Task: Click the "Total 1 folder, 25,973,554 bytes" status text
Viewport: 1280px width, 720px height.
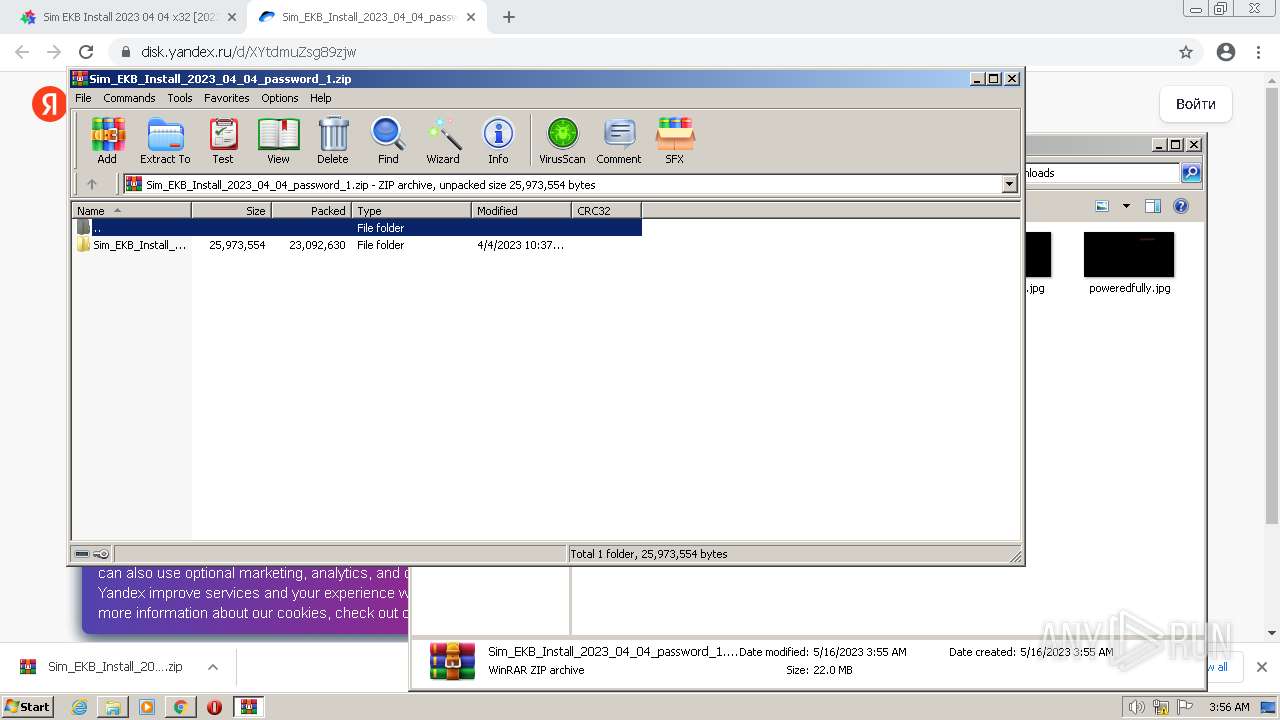Action: click(x=648, y=554)
